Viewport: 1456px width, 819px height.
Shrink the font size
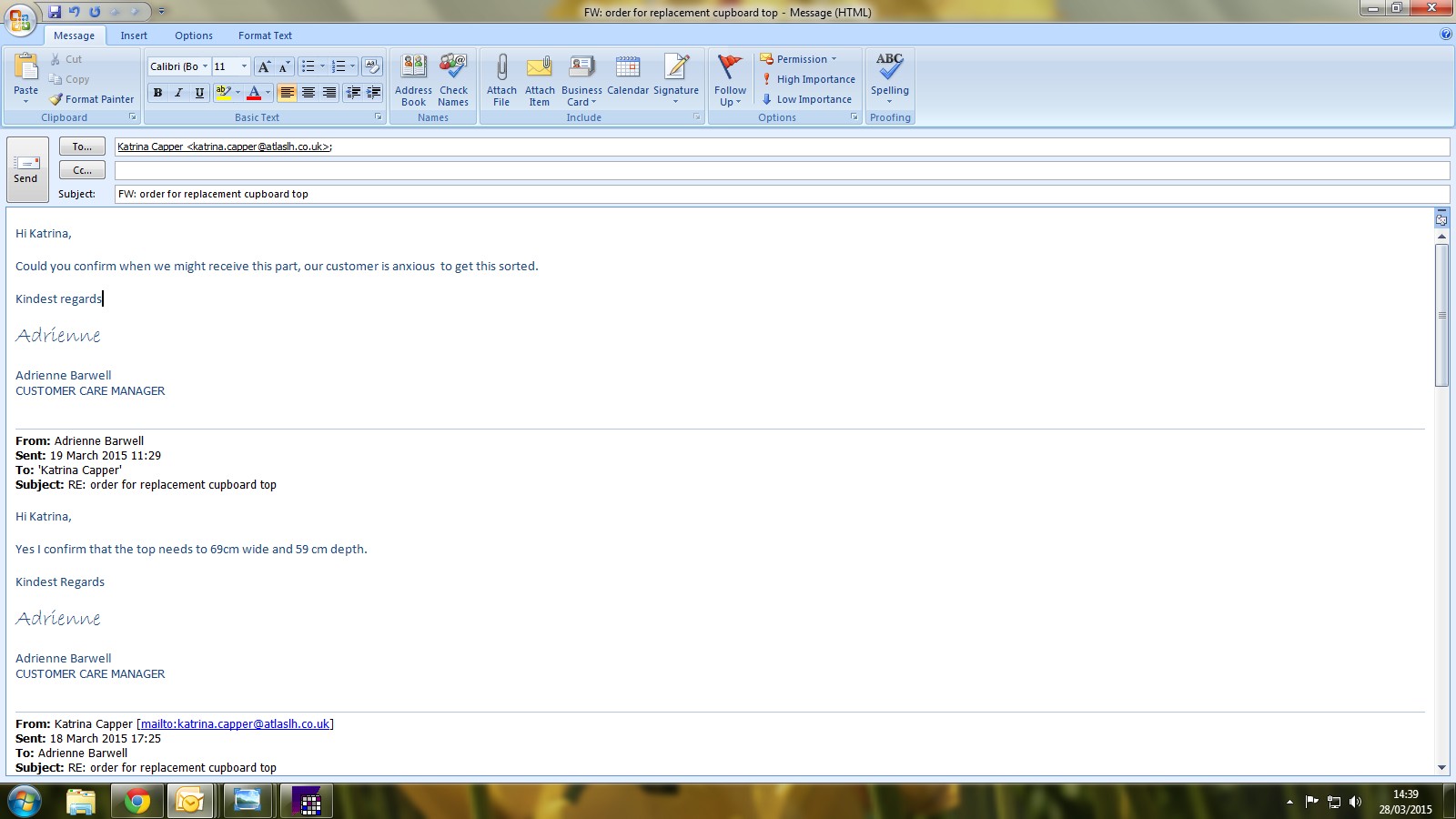point(284,66)
